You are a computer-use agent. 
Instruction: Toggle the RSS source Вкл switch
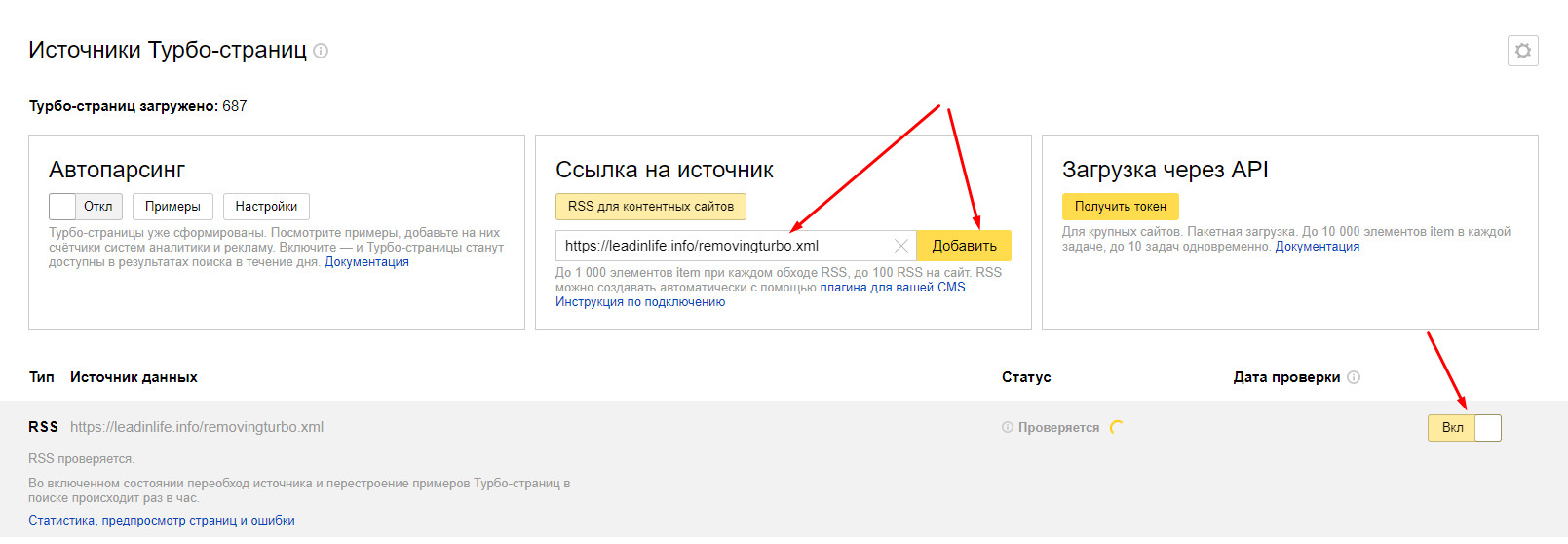(x=1464, y=428)
